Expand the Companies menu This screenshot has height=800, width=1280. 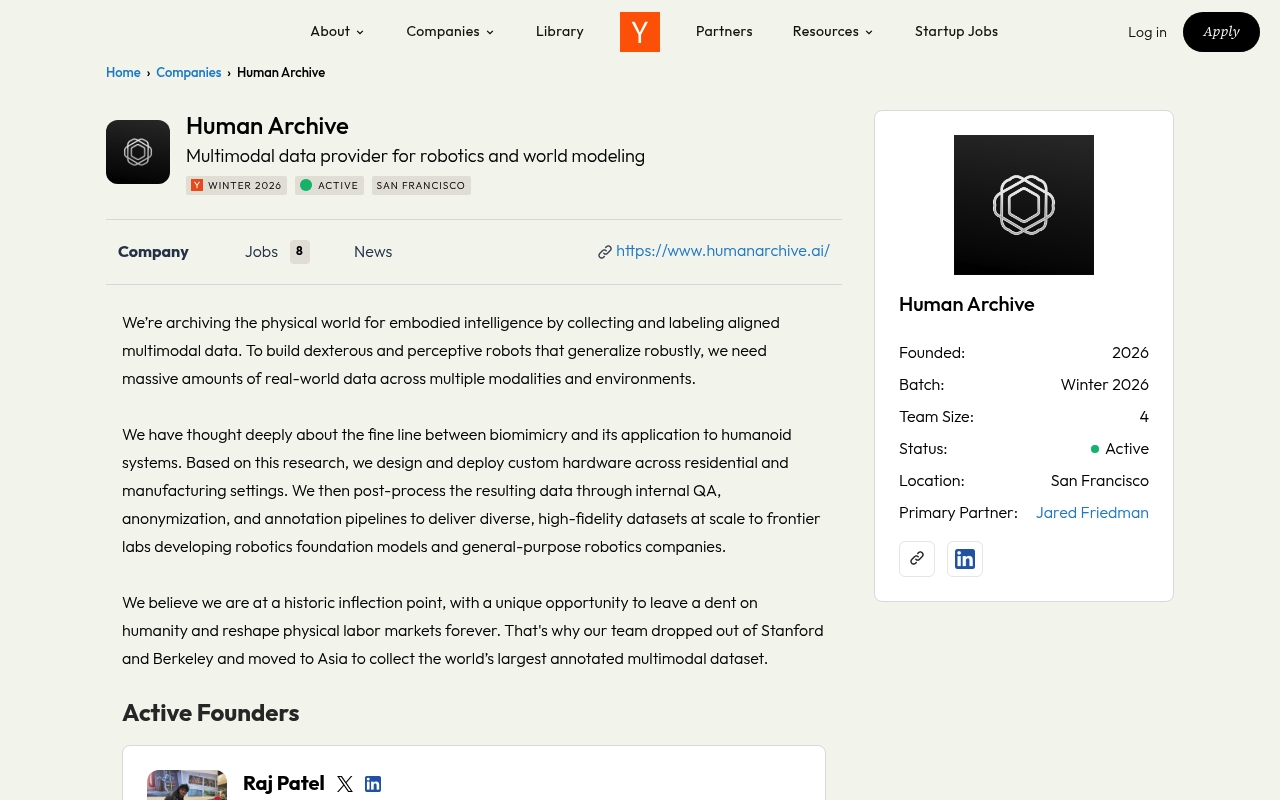(450, 31)
